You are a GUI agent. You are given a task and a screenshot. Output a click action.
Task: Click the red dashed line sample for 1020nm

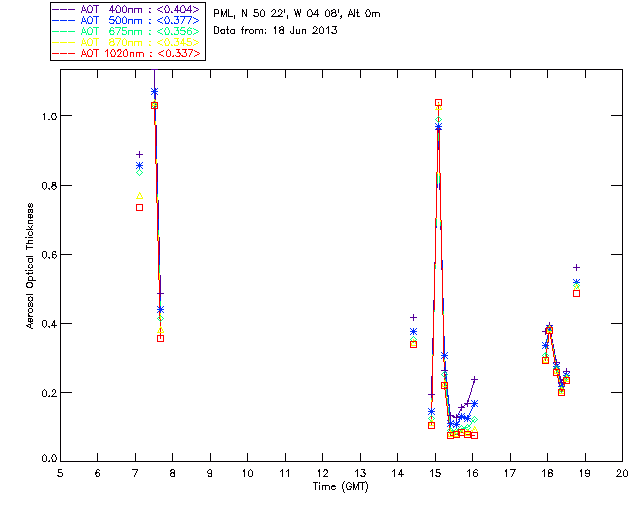coord(63,53)
